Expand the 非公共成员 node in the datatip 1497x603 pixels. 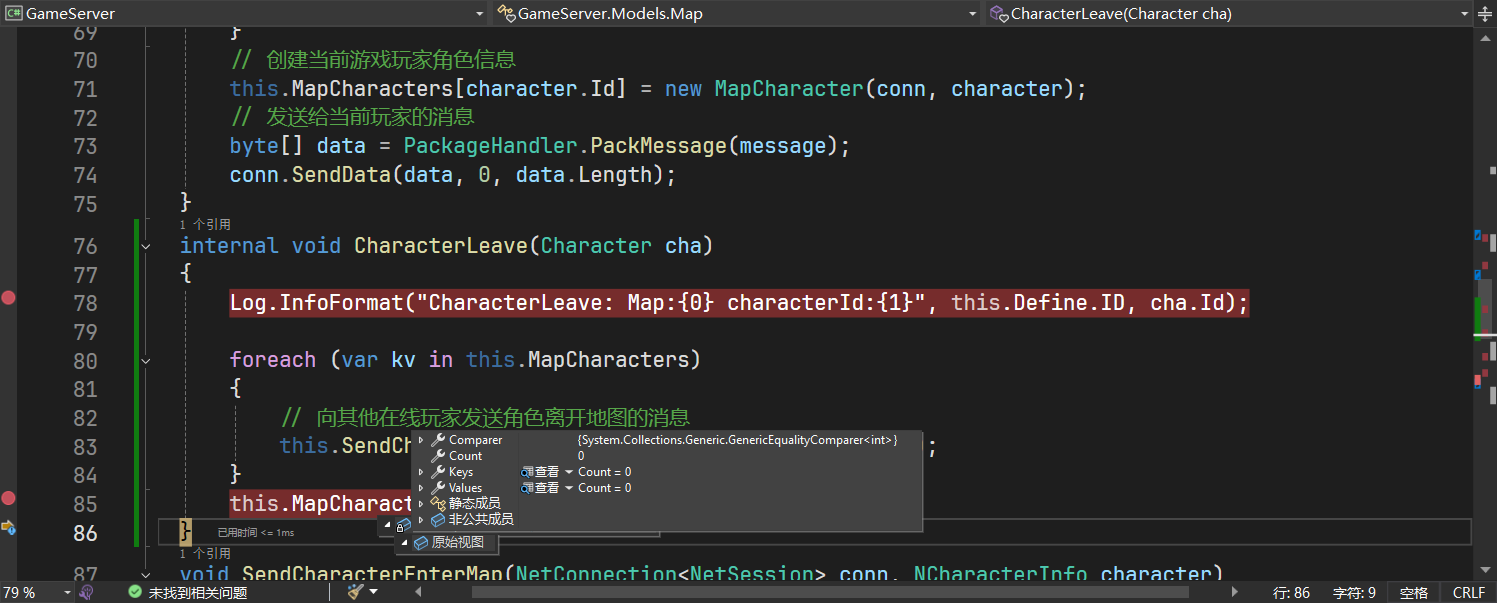pyautogui.click(x=421, y=520)
